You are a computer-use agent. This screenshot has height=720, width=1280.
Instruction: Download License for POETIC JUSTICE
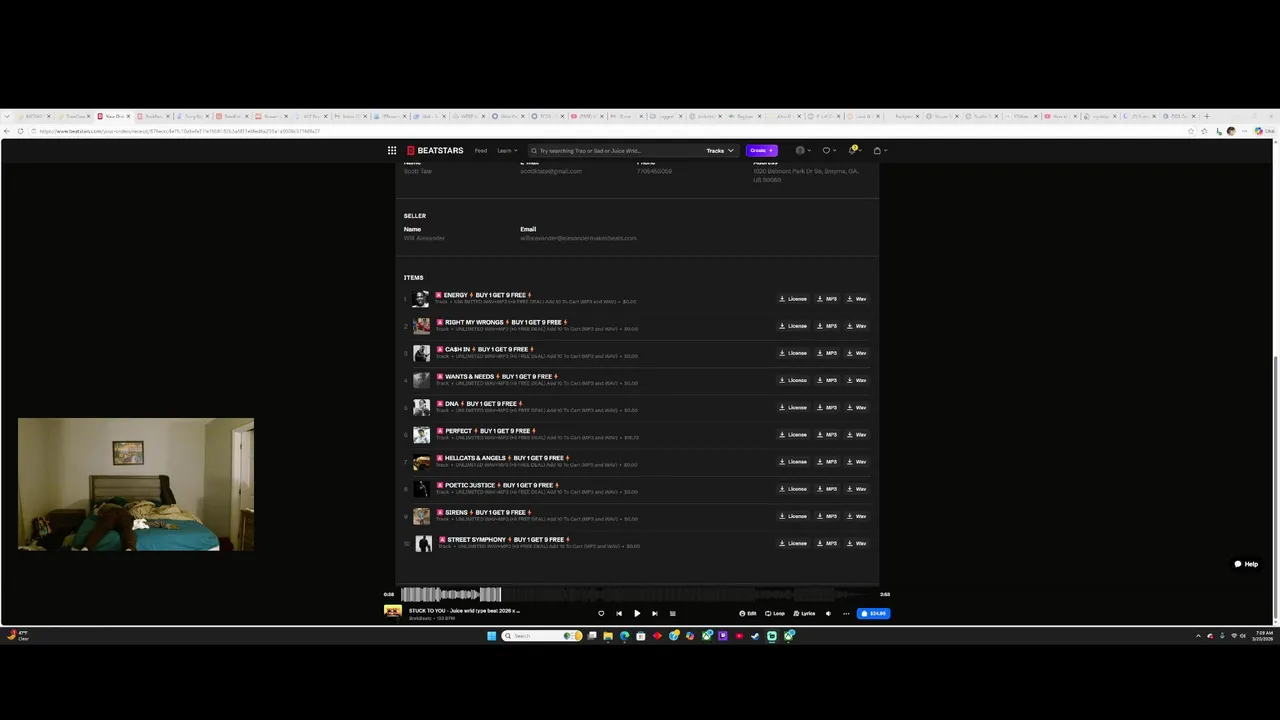coord(793,489)
